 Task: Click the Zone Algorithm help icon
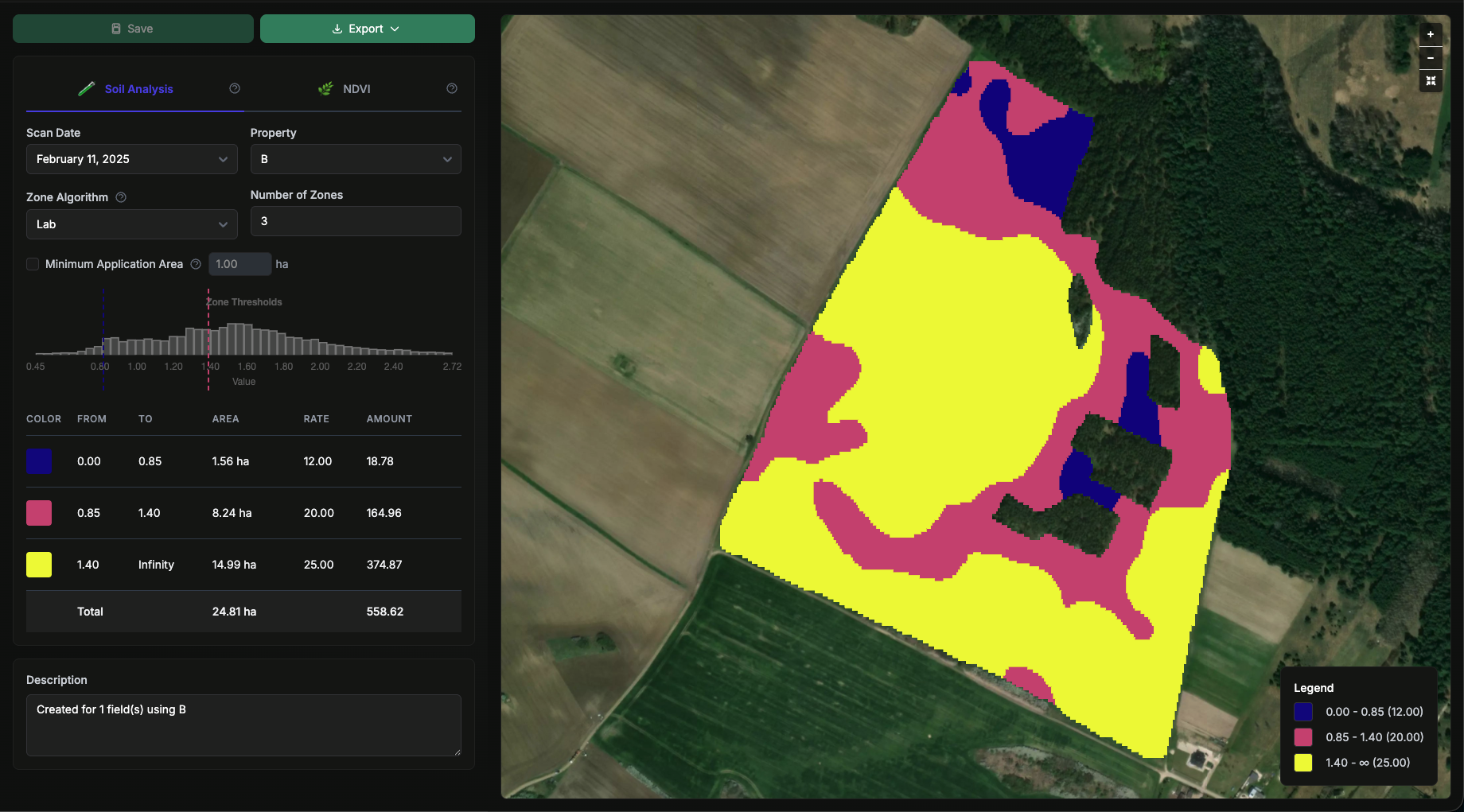click(121, 196)
